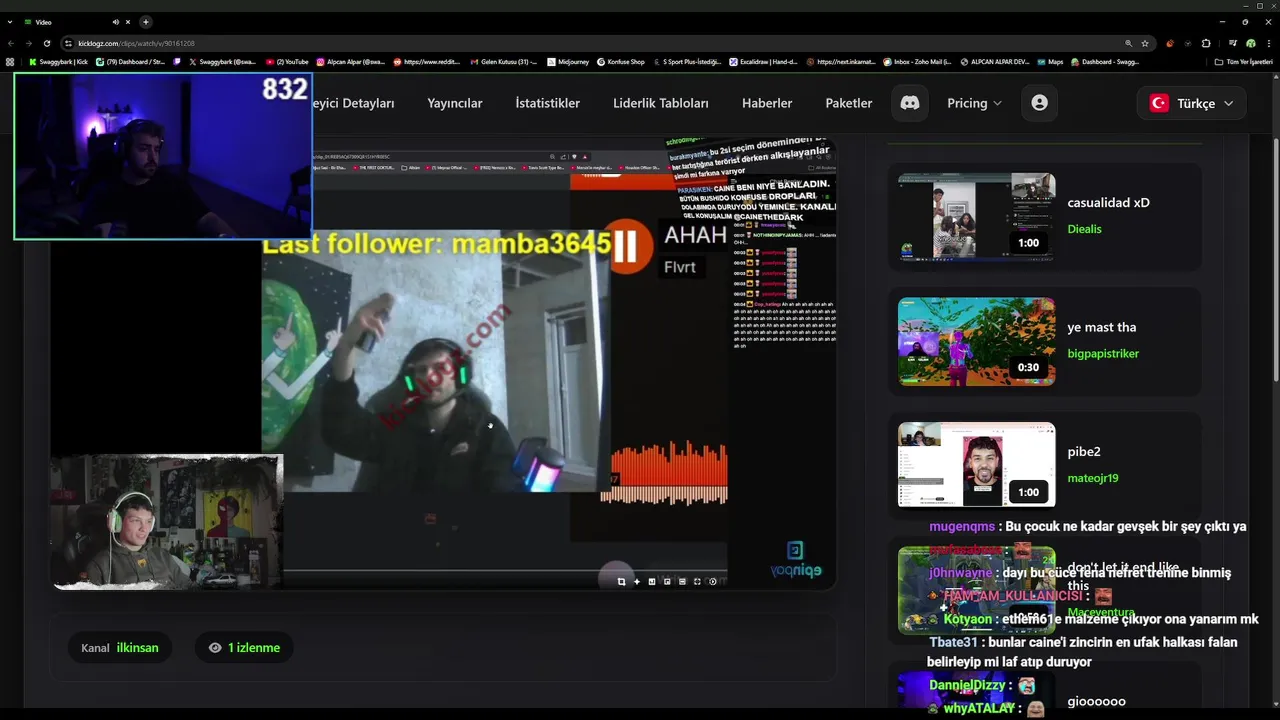Open the Excalidraw bookmark
Viewport: 1280px width, 720px height.
click(763, 62)
